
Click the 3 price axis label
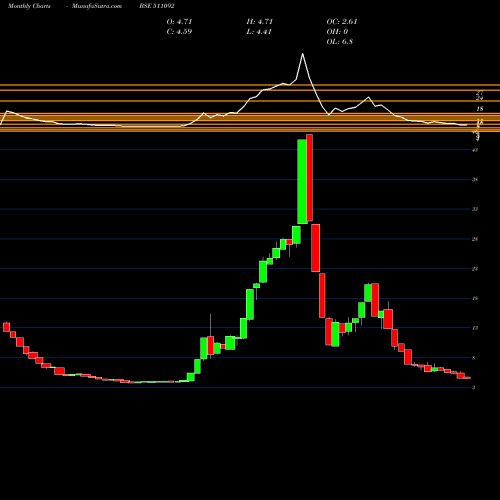pyautogui.click(x=474, y=388)
